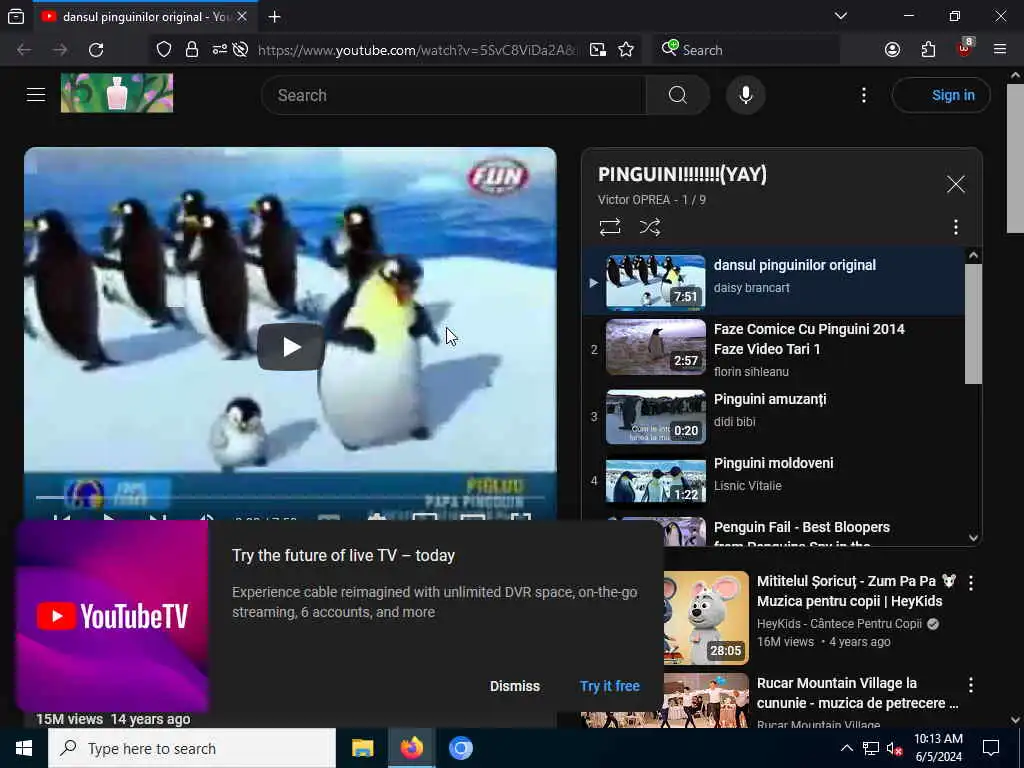Toggle shuffle playlist icon
1024x768 pixels.
click(650, 227)
